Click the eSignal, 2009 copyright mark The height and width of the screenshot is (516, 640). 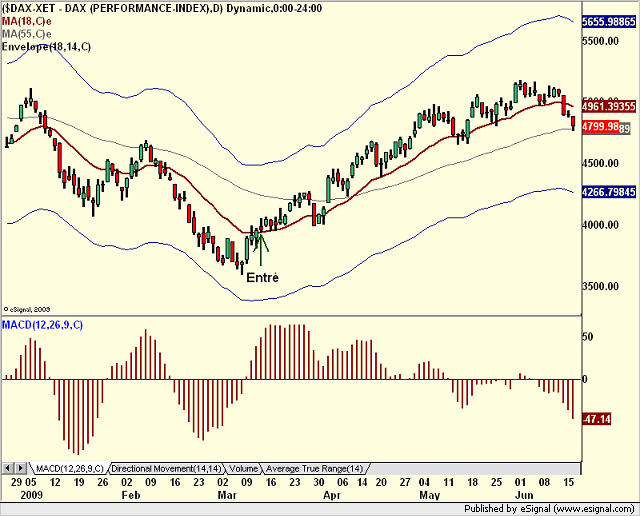coord(27,309)
